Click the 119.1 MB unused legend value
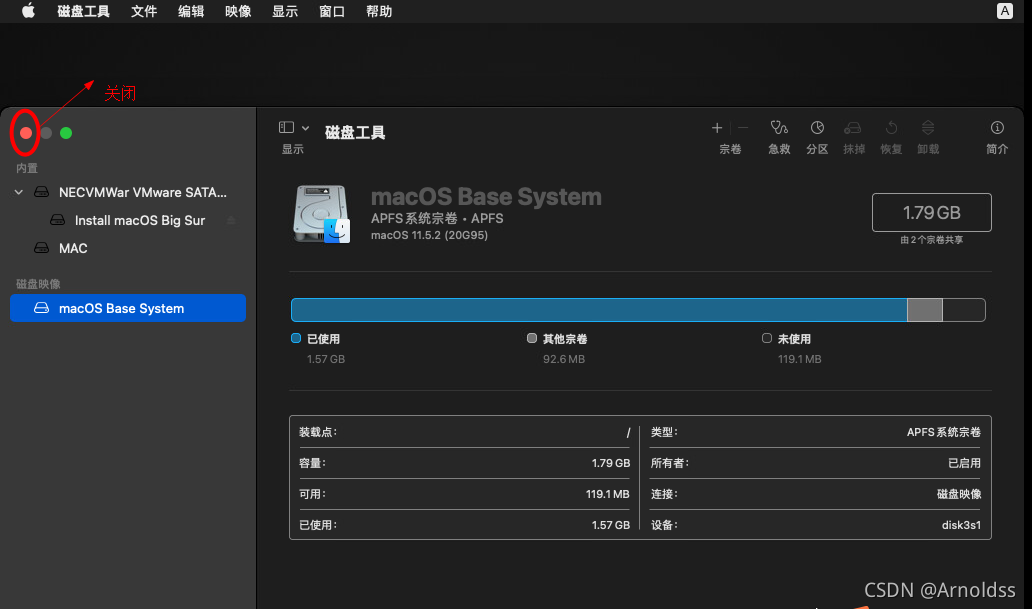1032x609 pixels. [800, 359]
